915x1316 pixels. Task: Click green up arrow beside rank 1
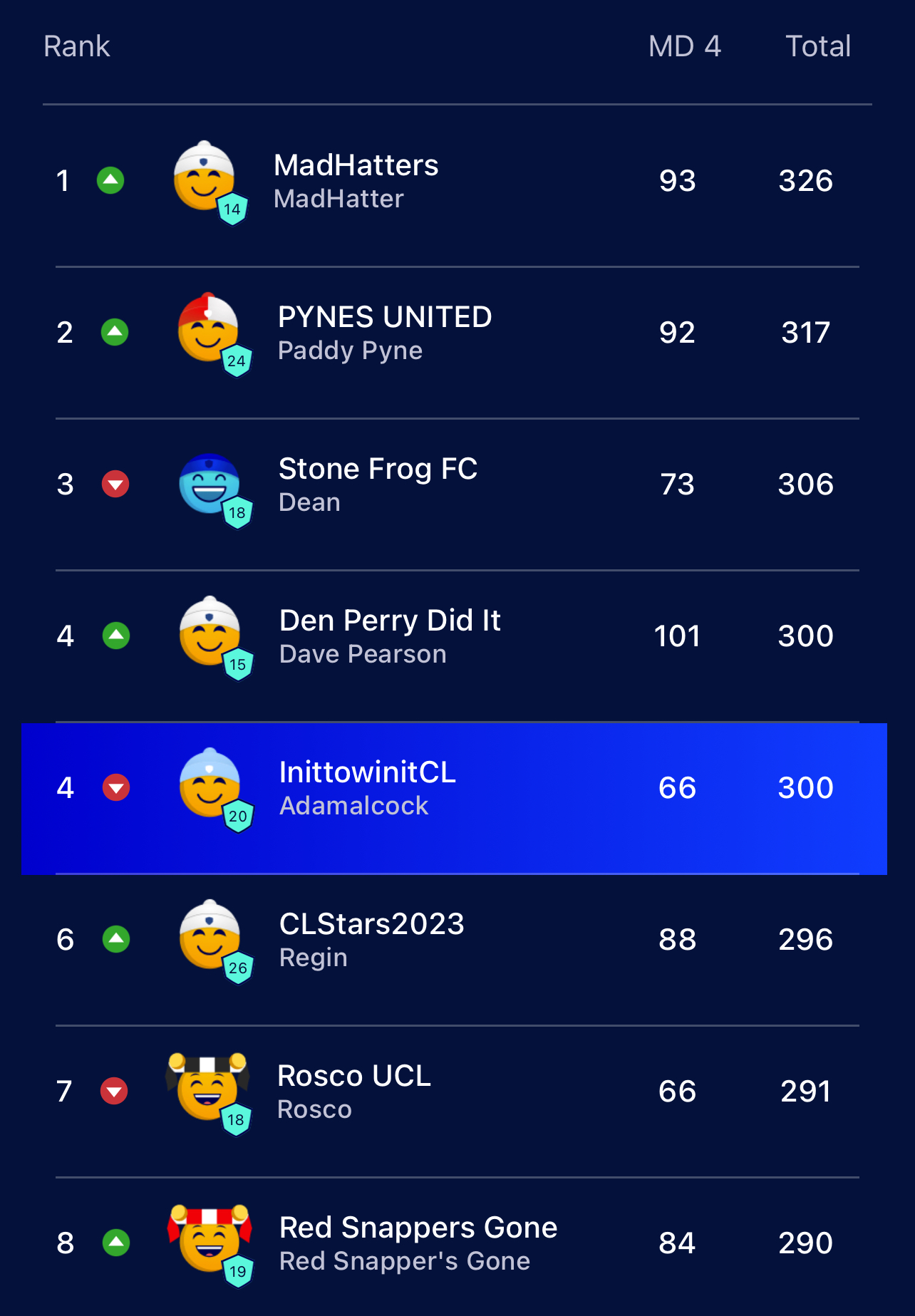pyautogui.click(x=110, y=180)
